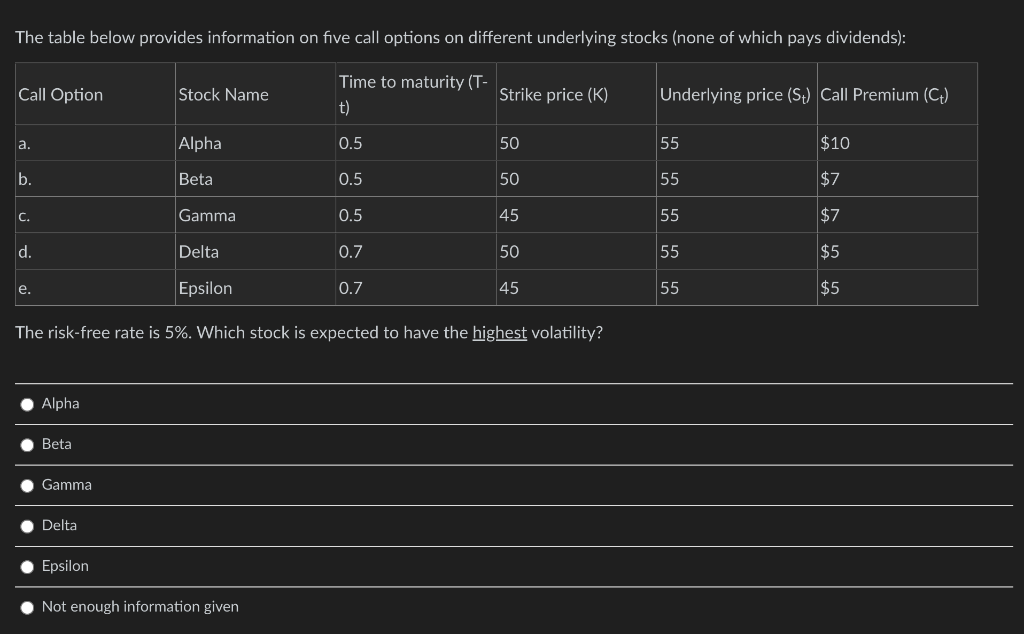Viewport: 1024px width, 634px height.
Task: Click the "a." call option row label
Action: pos(24,143)
